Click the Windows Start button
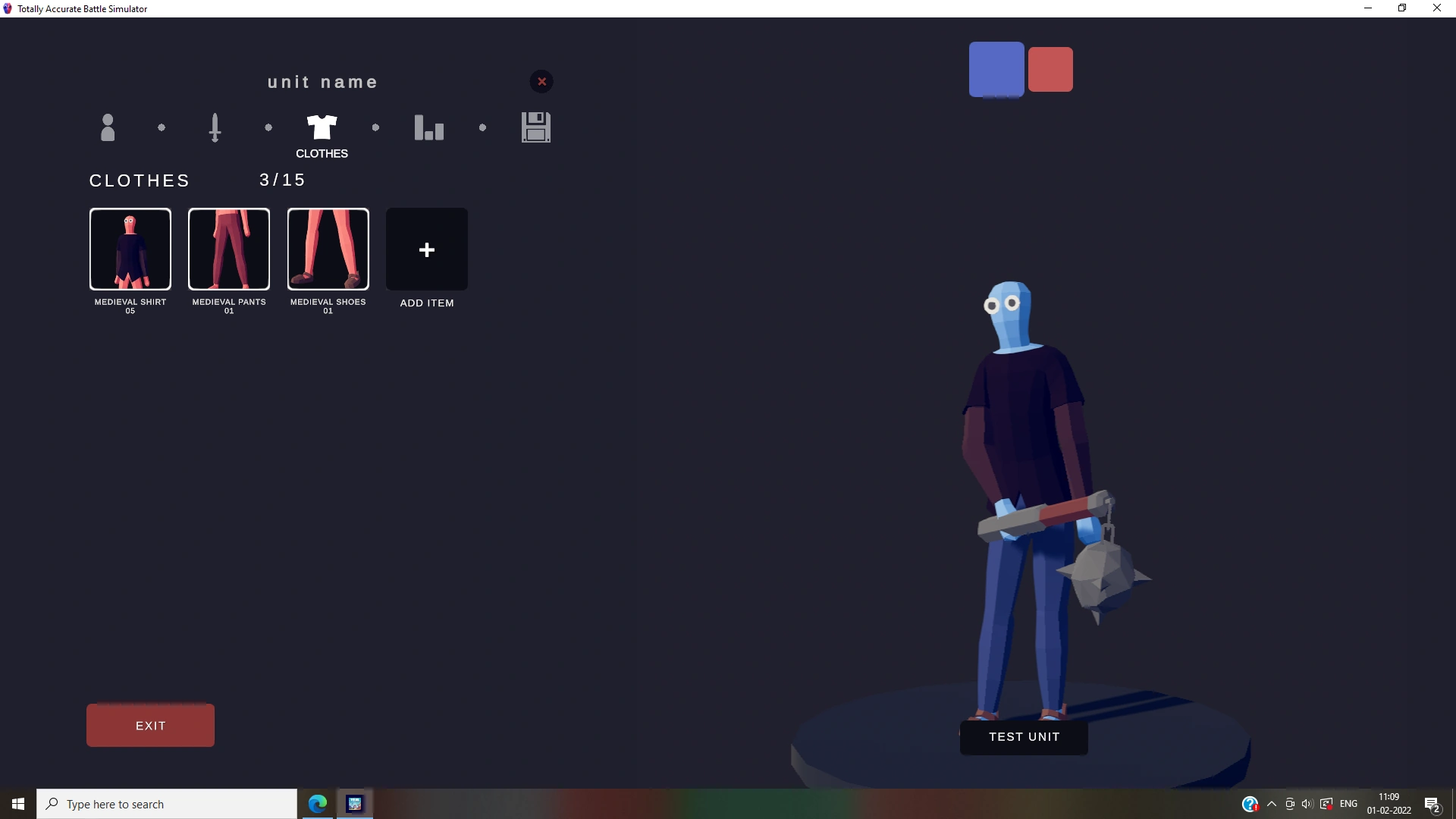Image resolution: width=1456 pixels, height=819 pixels. [x=18, y=804]
